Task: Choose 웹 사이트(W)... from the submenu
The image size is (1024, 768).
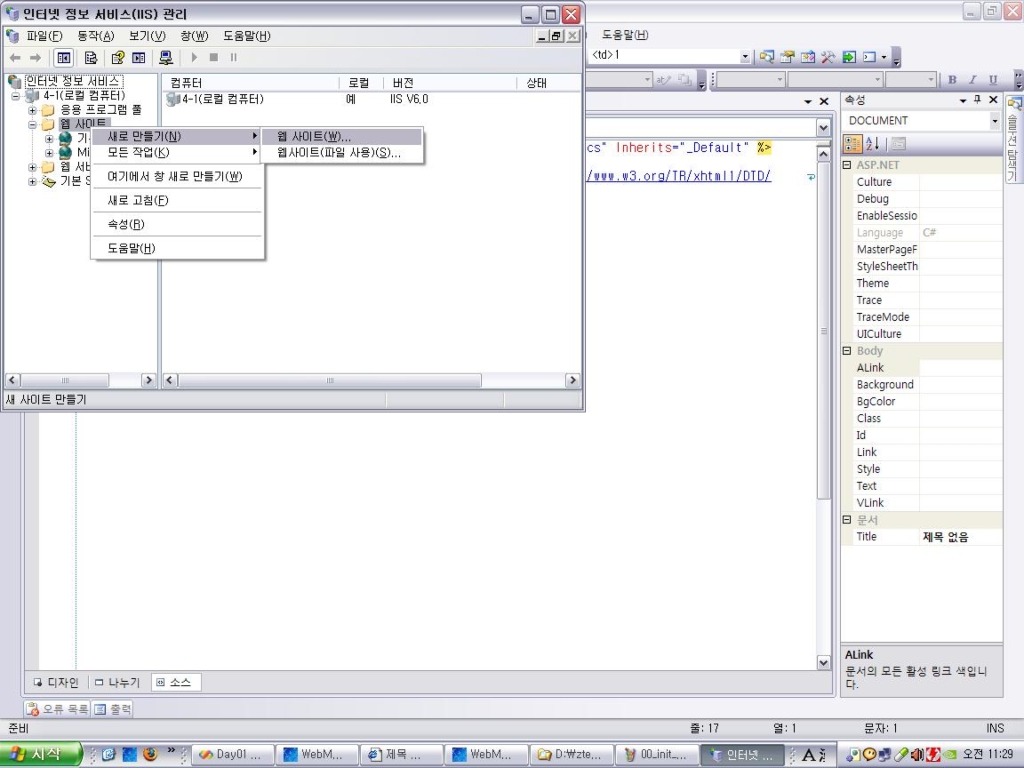Action: [342, 136]
